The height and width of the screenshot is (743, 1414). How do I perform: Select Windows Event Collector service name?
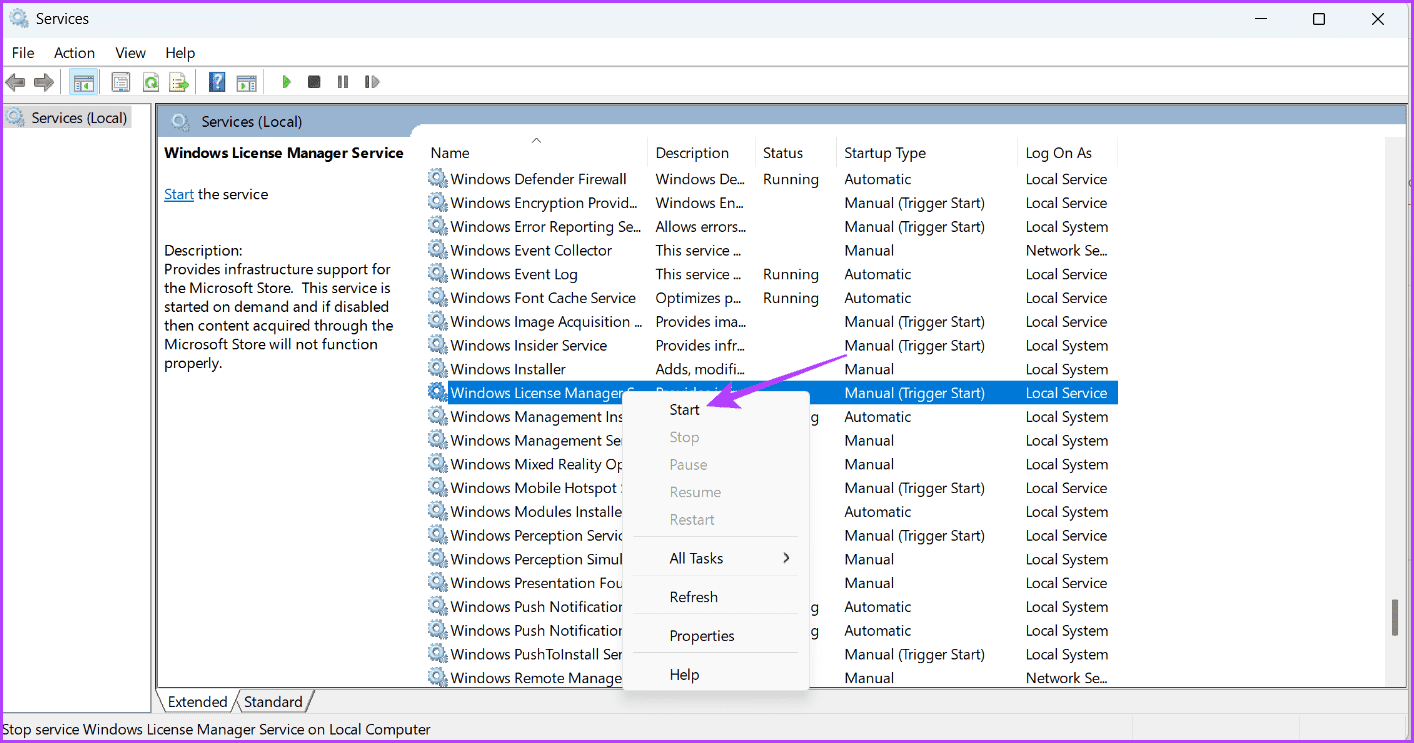pos(531,250)
